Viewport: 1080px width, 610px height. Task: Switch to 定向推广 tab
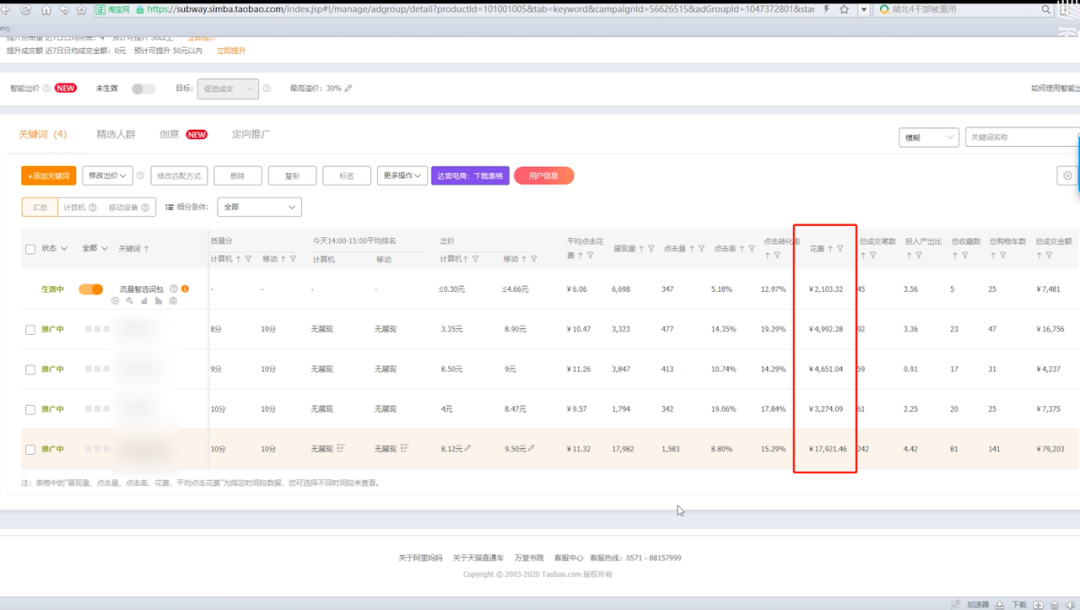pyautogui.click(x=251, y=134)
